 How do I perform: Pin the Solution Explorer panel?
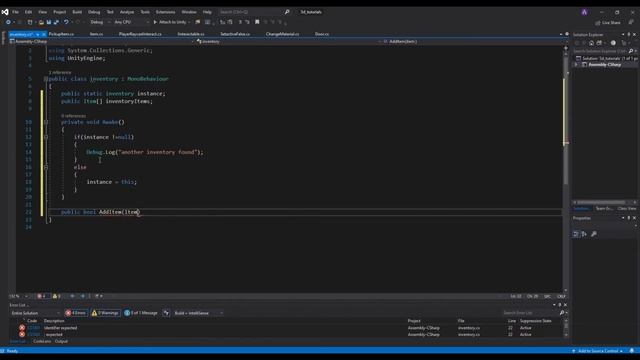click(629, 35)
